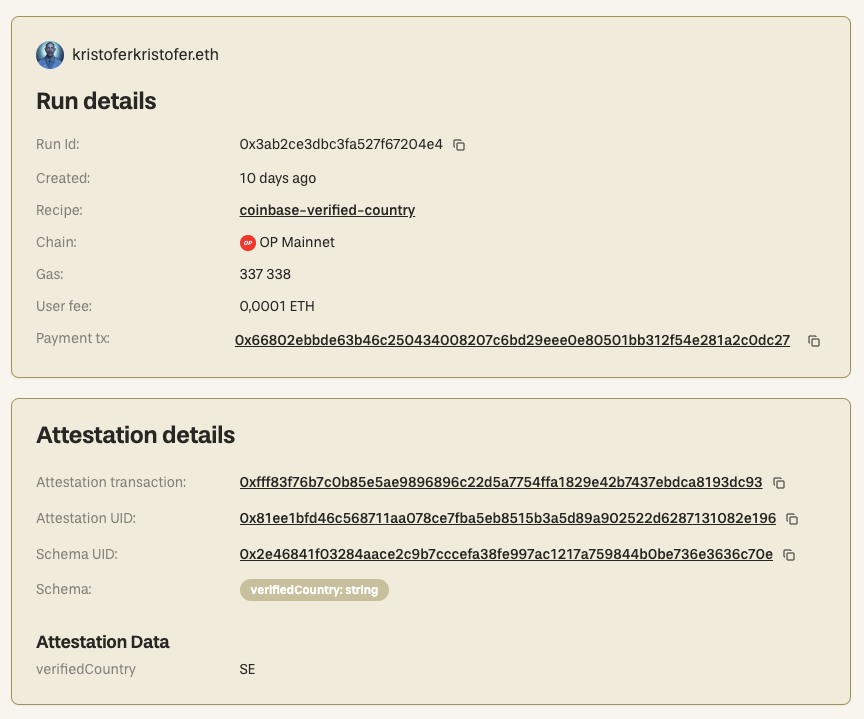Copy the Attestation transaction hash
864x719 pixels.
tap(779, 483)
